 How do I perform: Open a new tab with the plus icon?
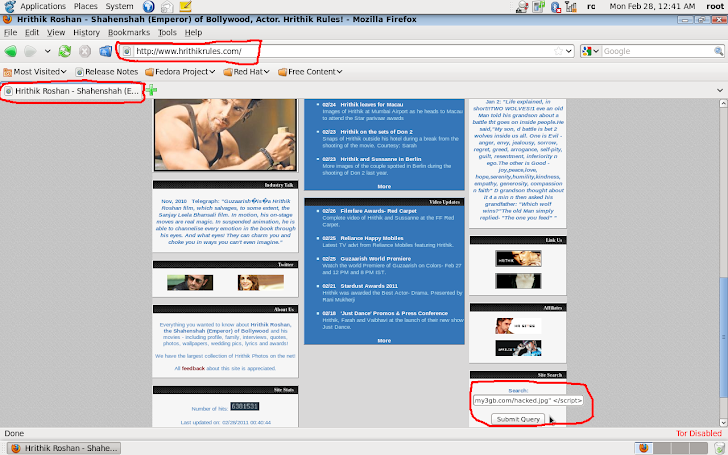point(151,90)
